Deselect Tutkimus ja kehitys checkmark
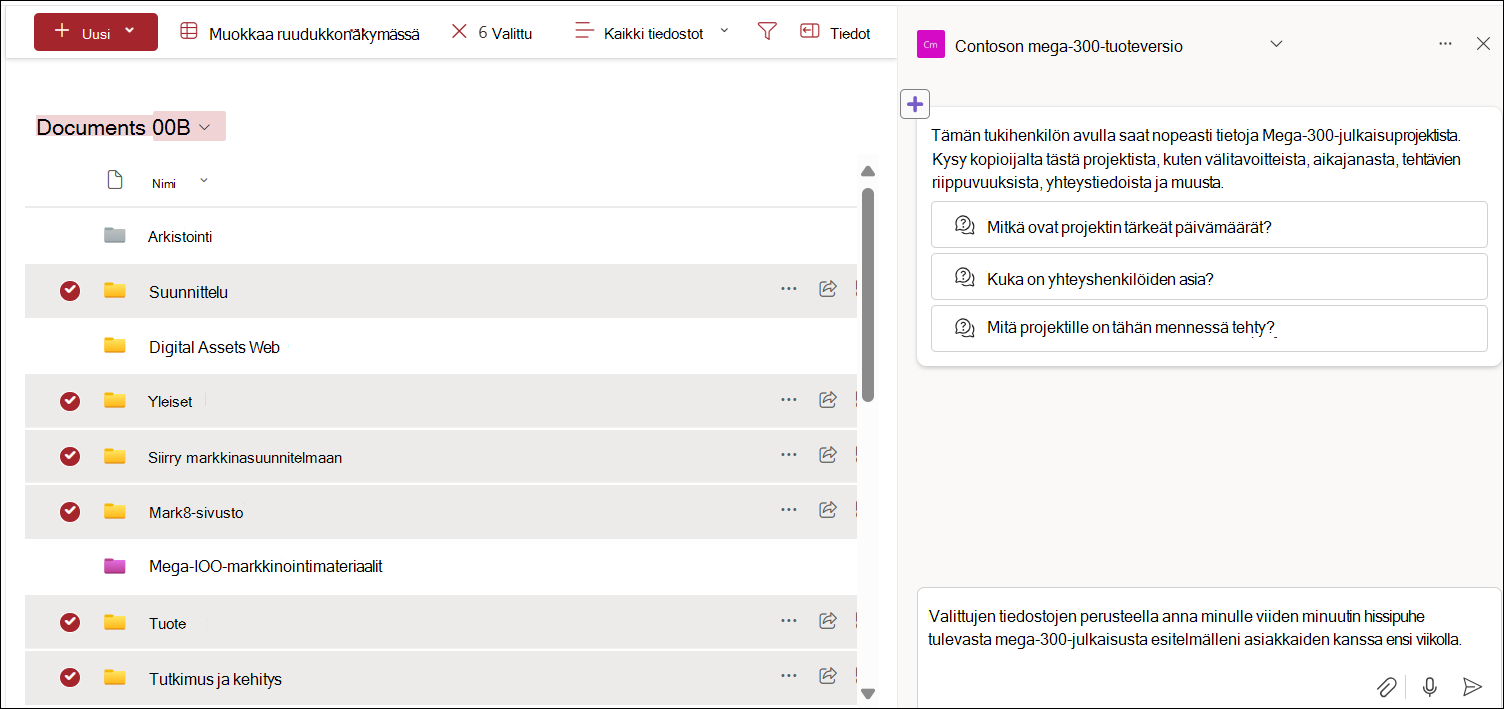 pyautogui.click(x=70, y=677)
